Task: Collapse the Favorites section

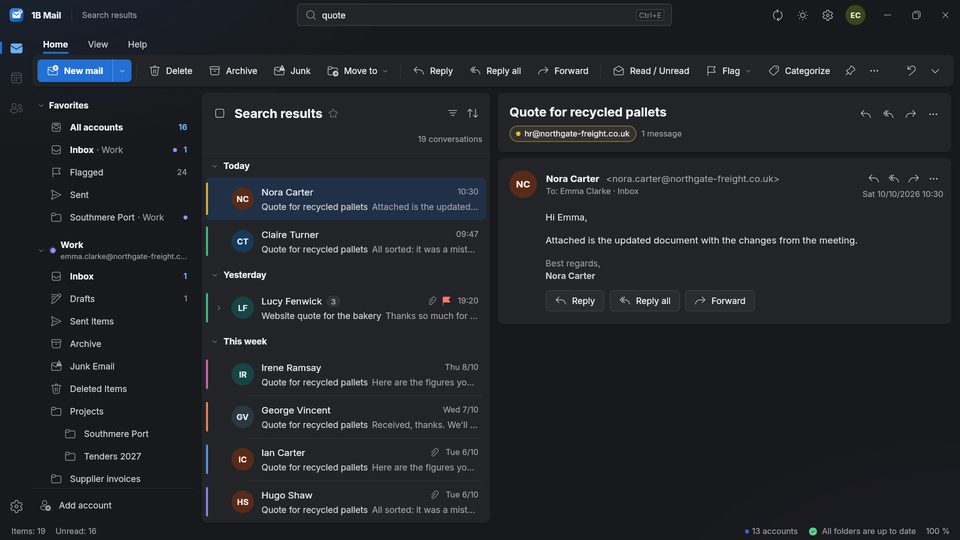Action: click(x=41, y=105)
